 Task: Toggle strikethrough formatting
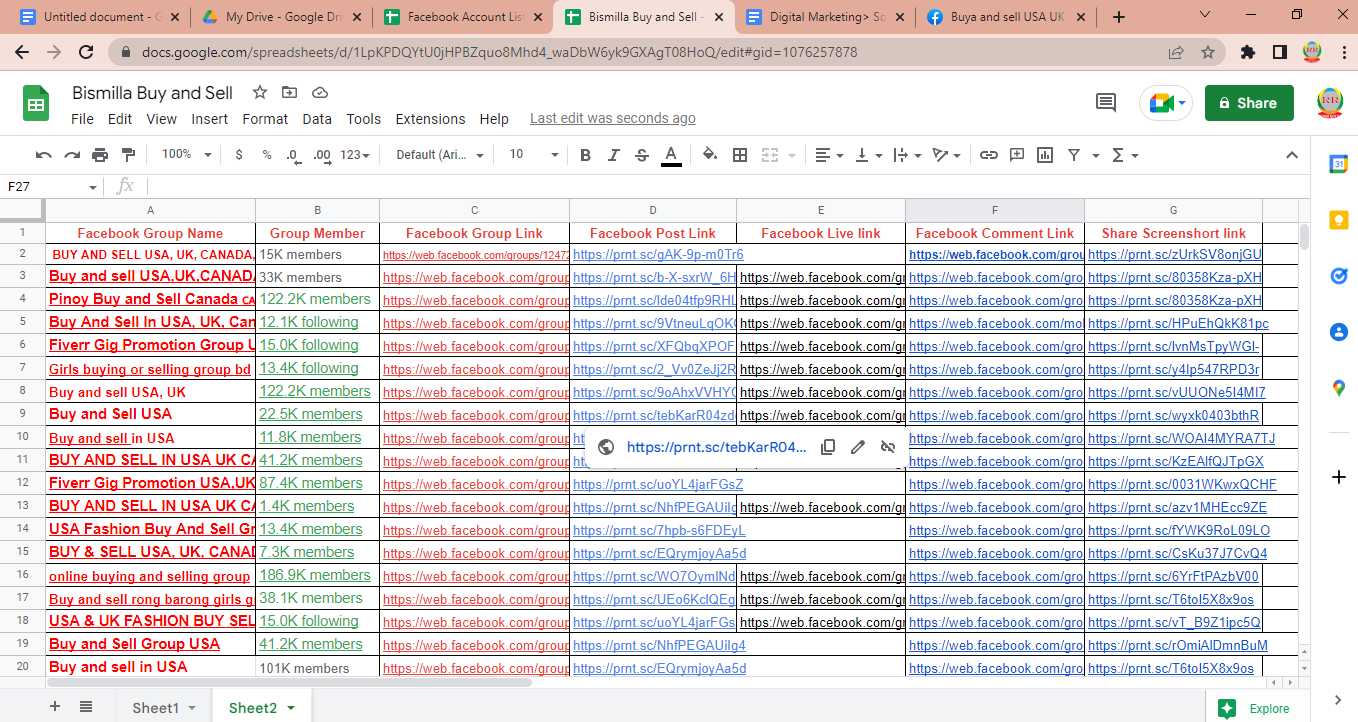pyautogui.click(x=642, y=155)
